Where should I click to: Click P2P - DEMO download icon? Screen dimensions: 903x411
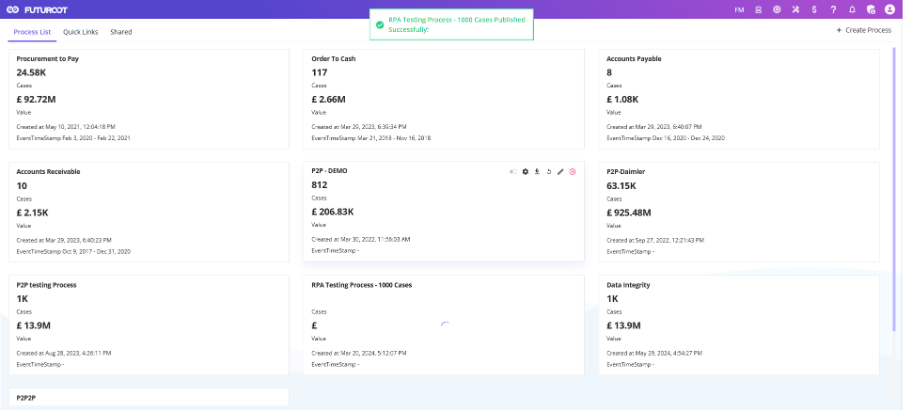[537, 172]
